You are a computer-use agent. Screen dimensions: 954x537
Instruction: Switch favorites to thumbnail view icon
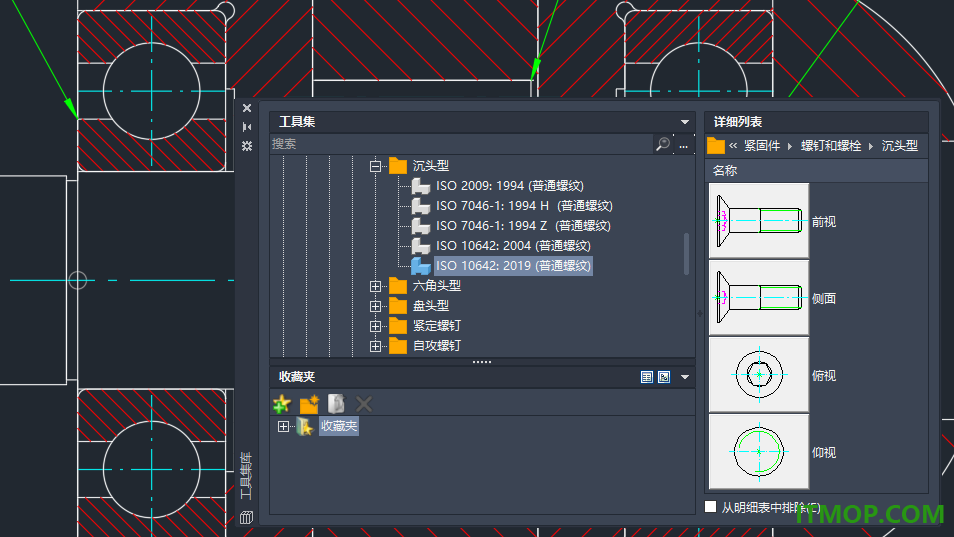pyautogui.click(x=664, y=377)
